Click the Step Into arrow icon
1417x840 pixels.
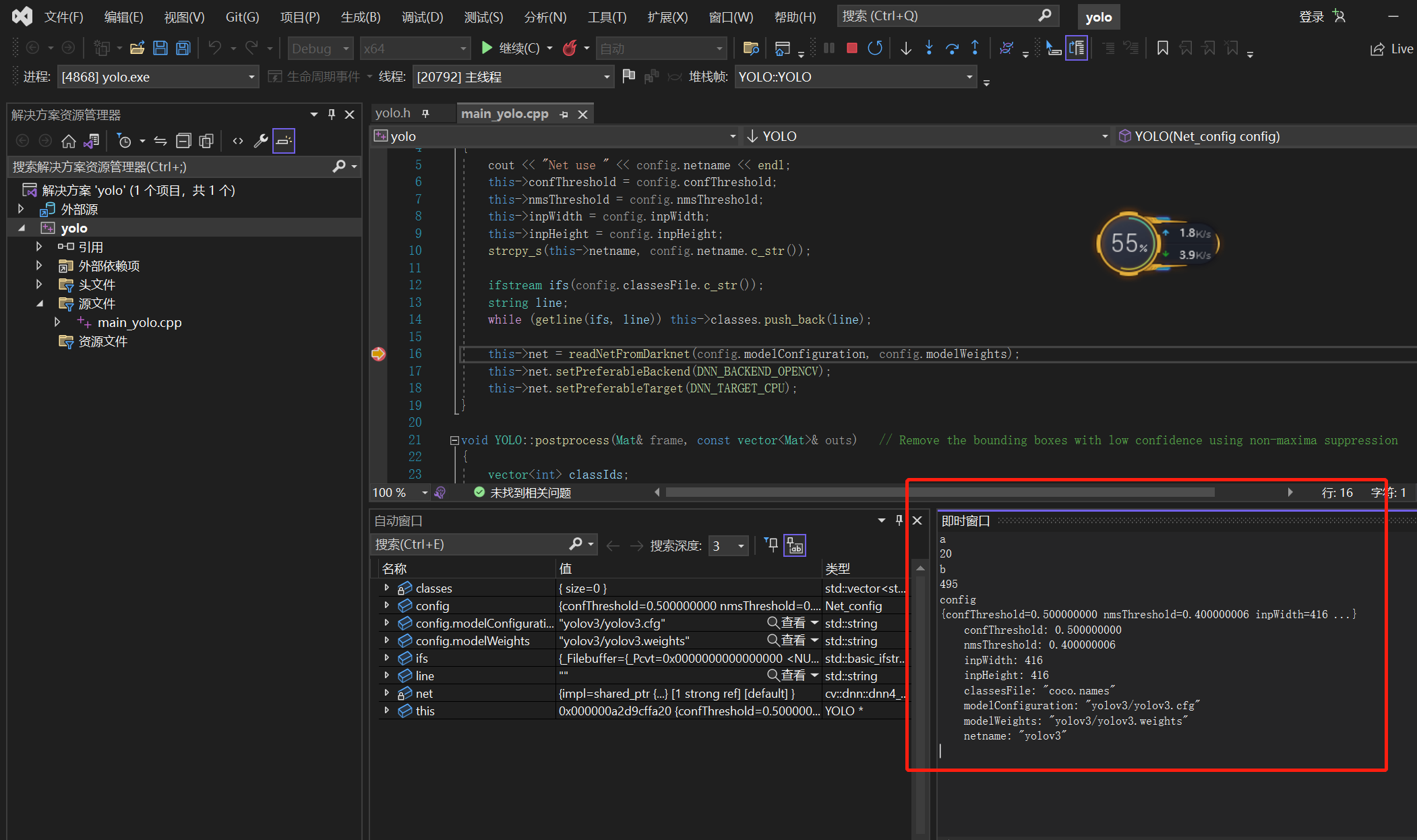929,48
